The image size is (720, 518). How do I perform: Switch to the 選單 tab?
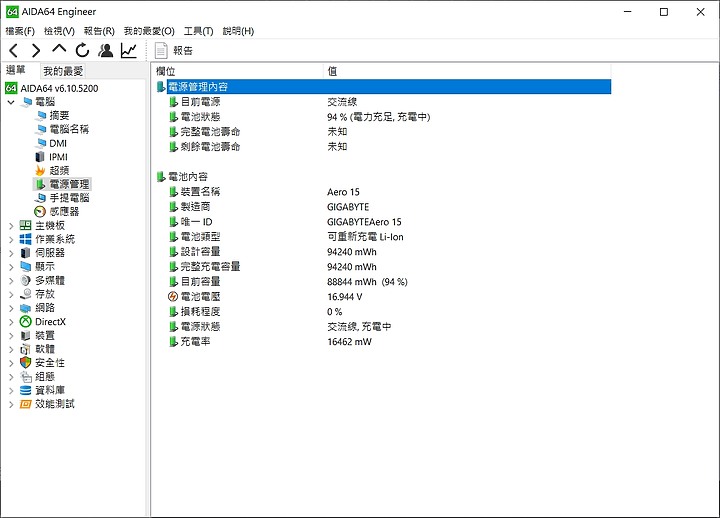pos(16,70)
